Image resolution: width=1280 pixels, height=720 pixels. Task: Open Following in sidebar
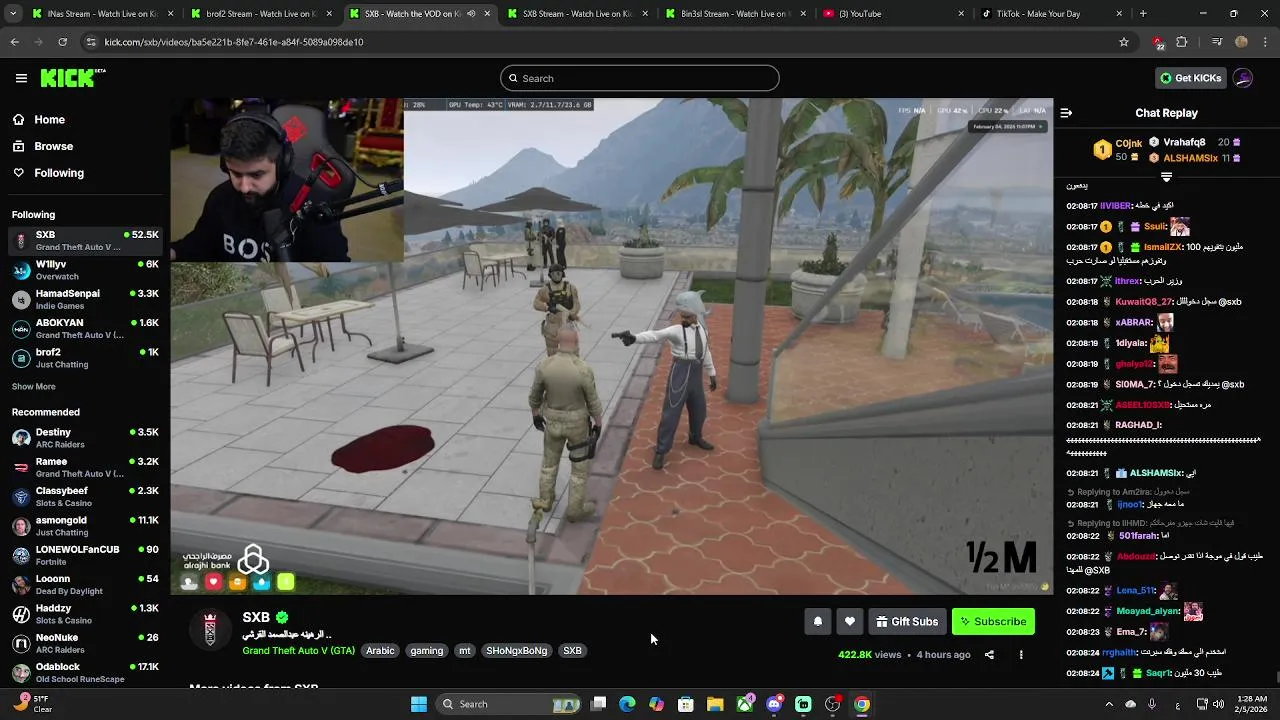59,173
